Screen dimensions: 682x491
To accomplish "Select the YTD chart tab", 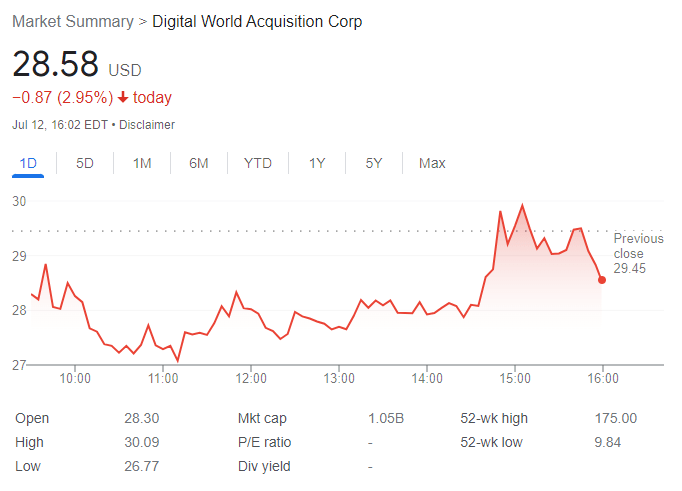I will tap(258, 163).
